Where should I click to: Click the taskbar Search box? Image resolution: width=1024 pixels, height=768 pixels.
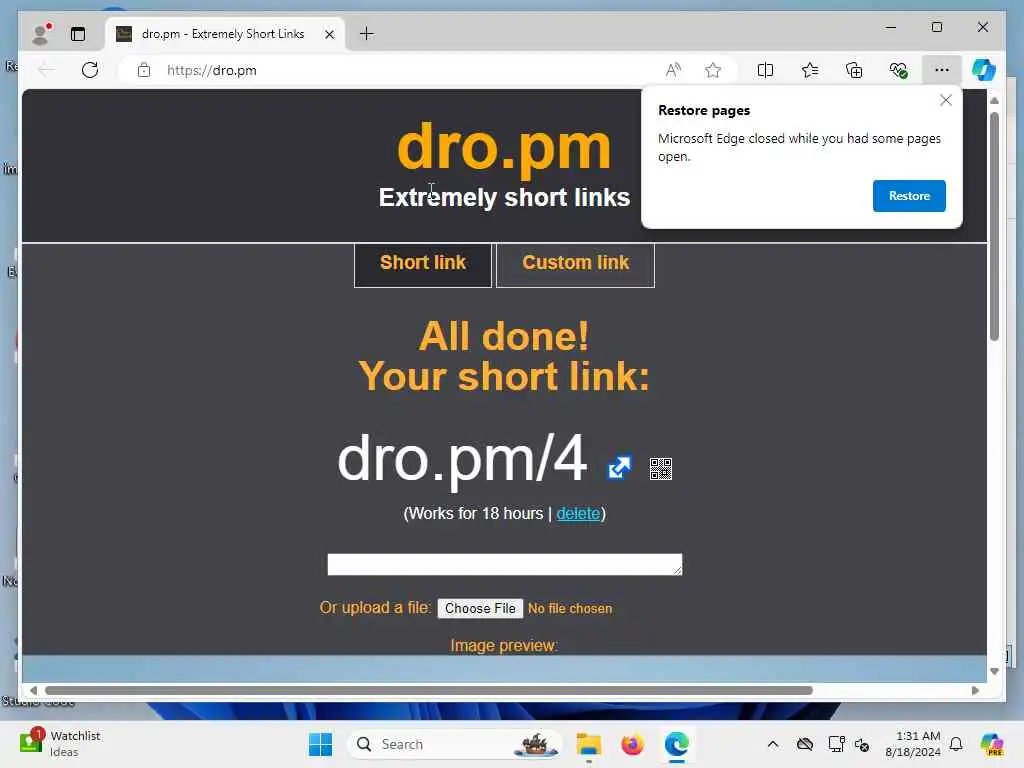coord(455,744)
